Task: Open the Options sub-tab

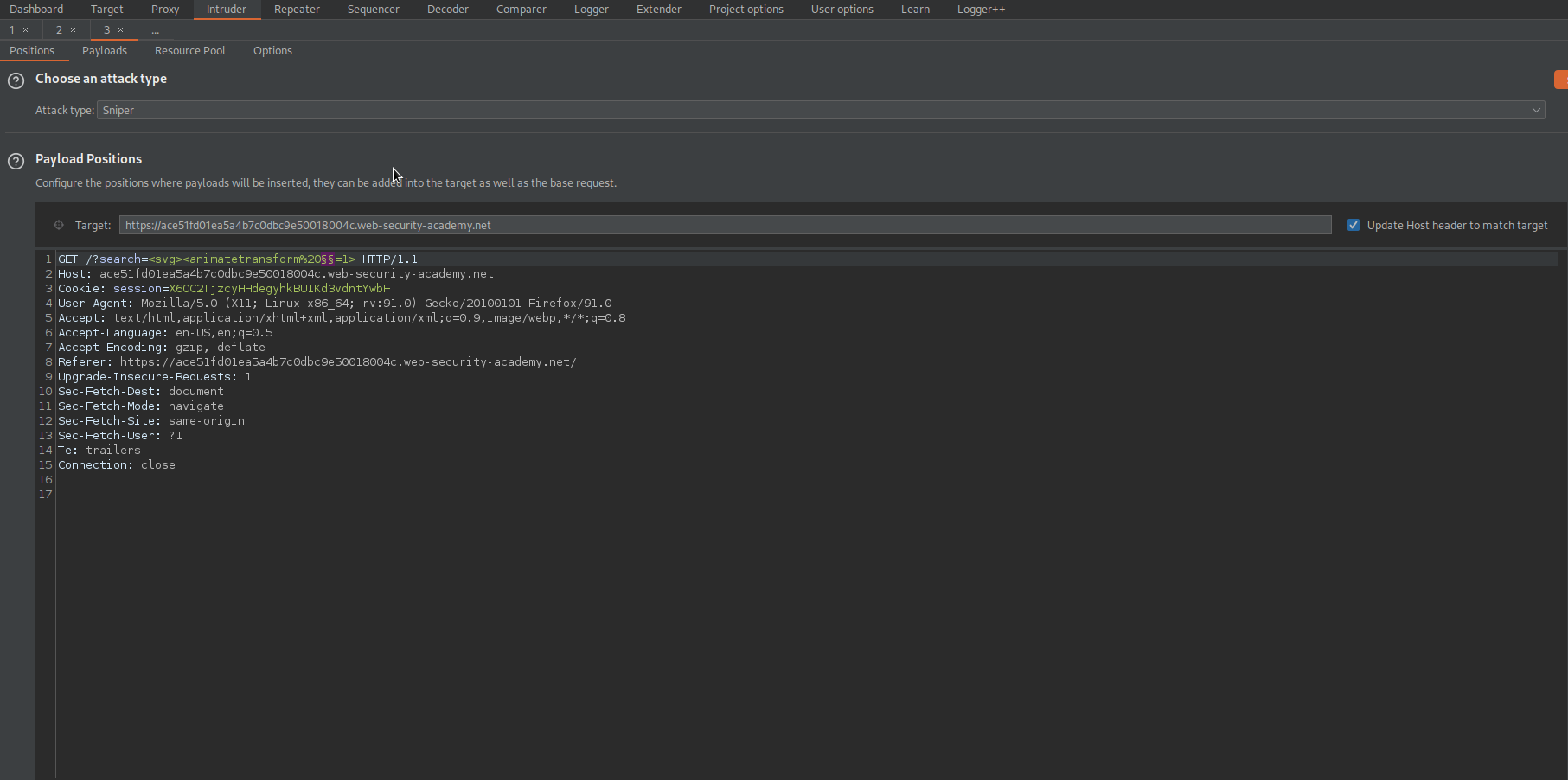Action: pyautogui.click(x=272, y=51)
